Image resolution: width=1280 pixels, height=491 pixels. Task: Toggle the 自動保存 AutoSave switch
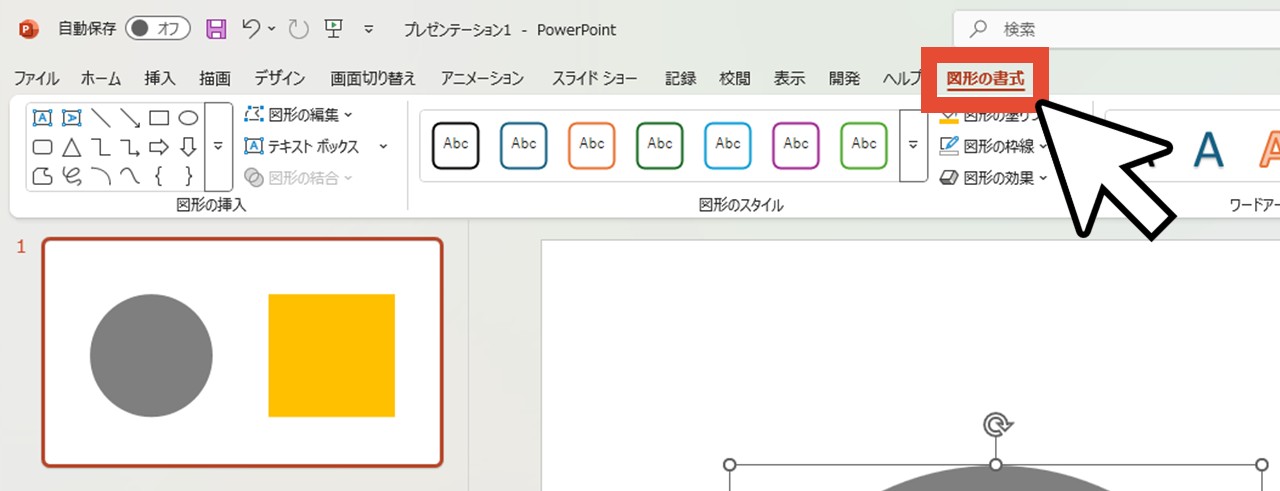[157, 29]
